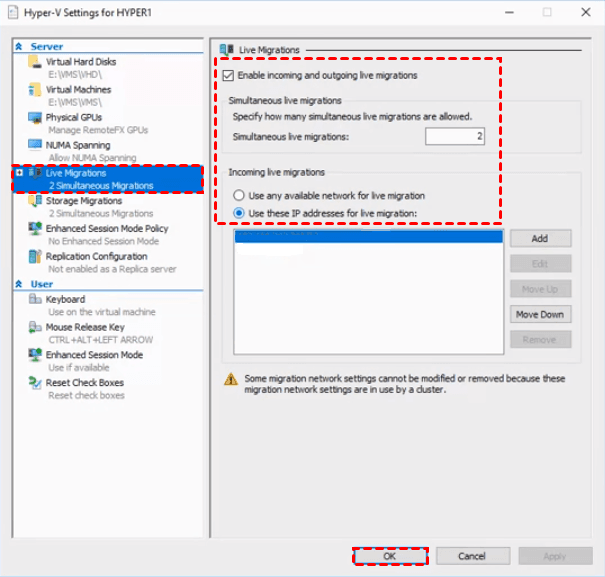The image size is (605, 577).
Task: Select the highlighted IP address entry in list
Action: point(368,237)
